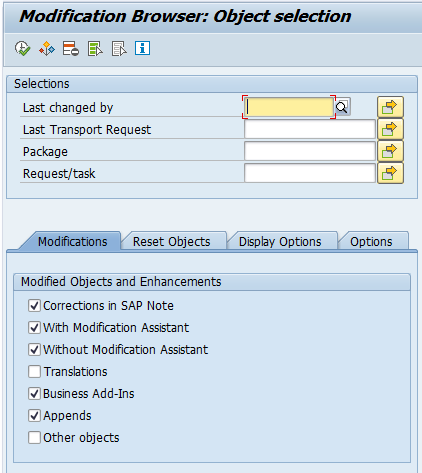Click the Execute clock icon in toolbar
422x473 pixels.
[x=22, y=49]
